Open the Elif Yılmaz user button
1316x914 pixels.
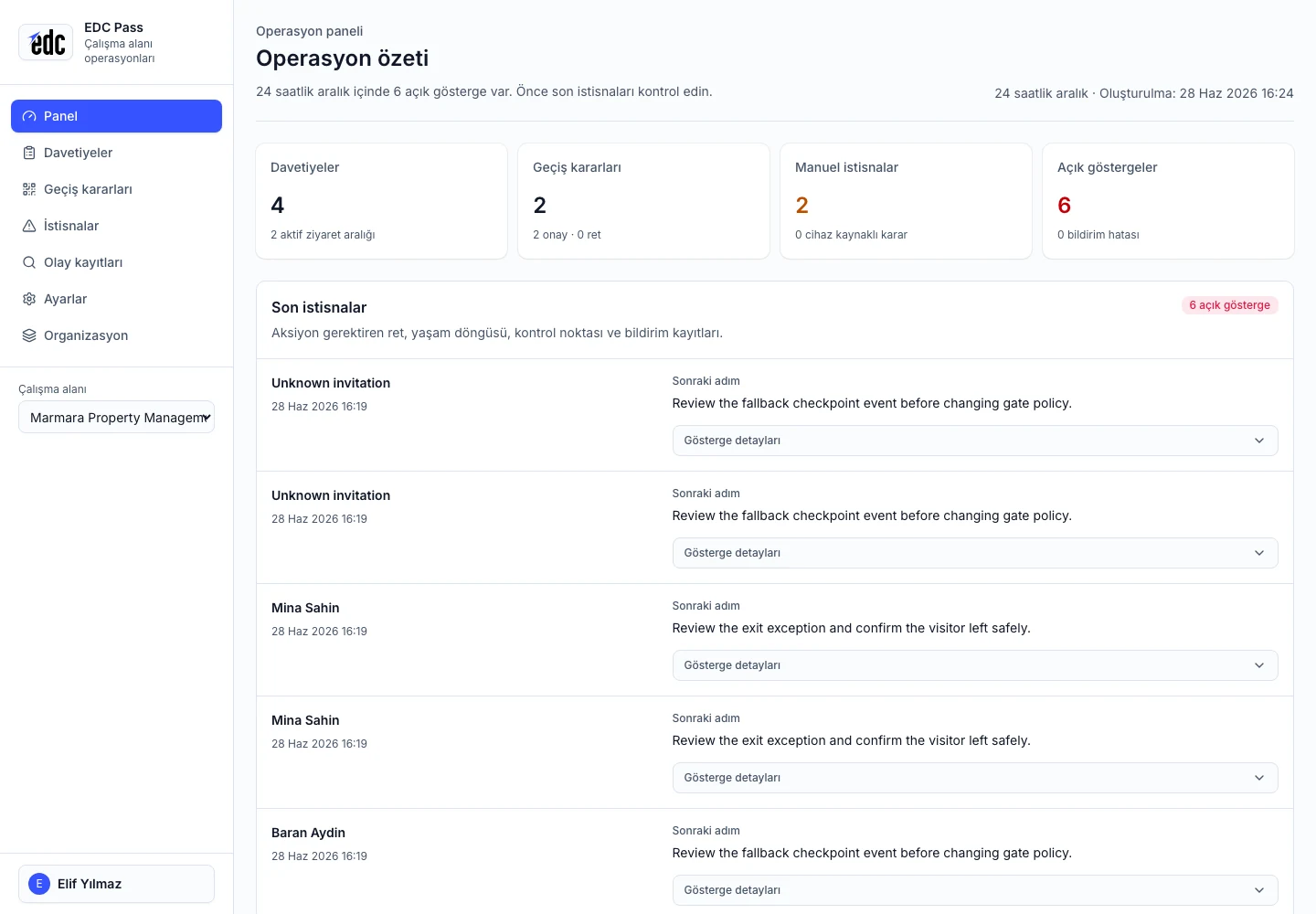pyautogui.click(x=116, y=884)
